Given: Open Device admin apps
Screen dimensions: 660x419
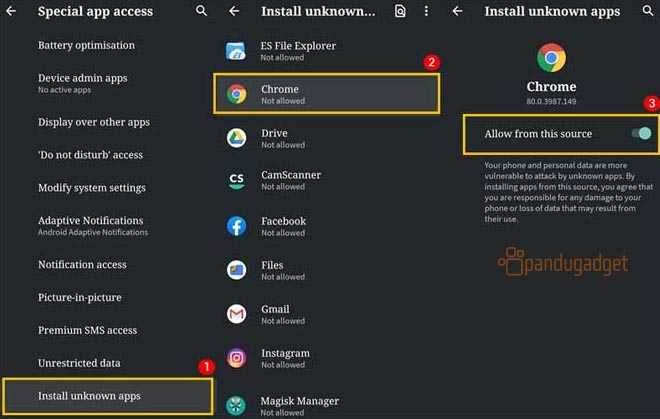Looking at the screenshot, I should coord(82,83).
